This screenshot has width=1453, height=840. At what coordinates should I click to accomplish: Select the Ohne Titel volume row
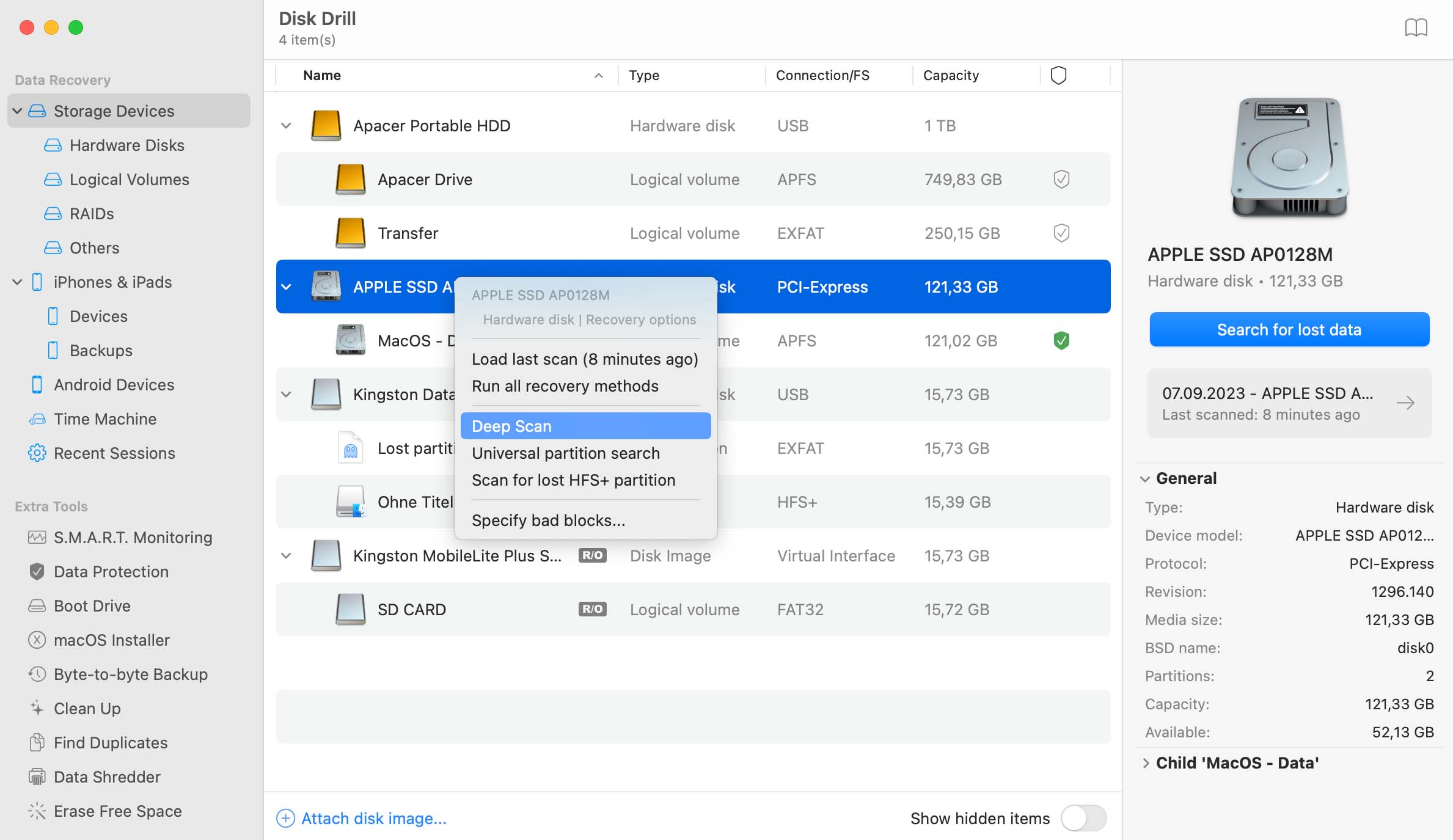click(x=693, y=502)
